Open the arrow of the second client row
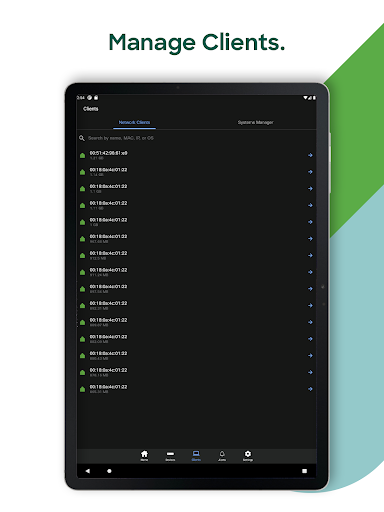The height and width of the screenshot is (512, 384). pos(310,172)
